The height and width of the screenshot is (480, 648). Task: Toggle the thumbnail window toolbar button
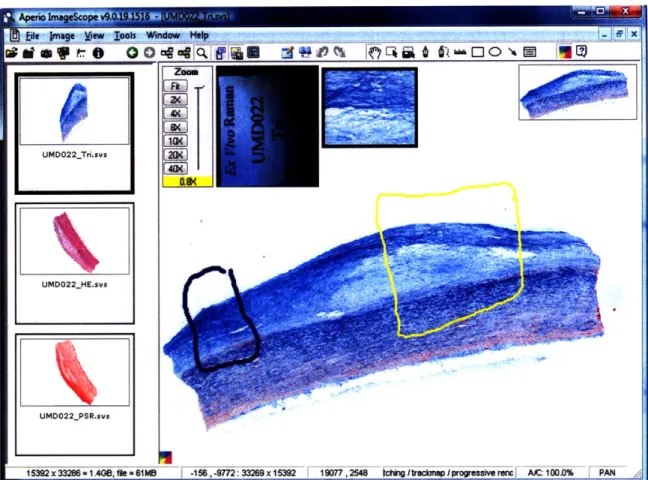pos(220,53)
